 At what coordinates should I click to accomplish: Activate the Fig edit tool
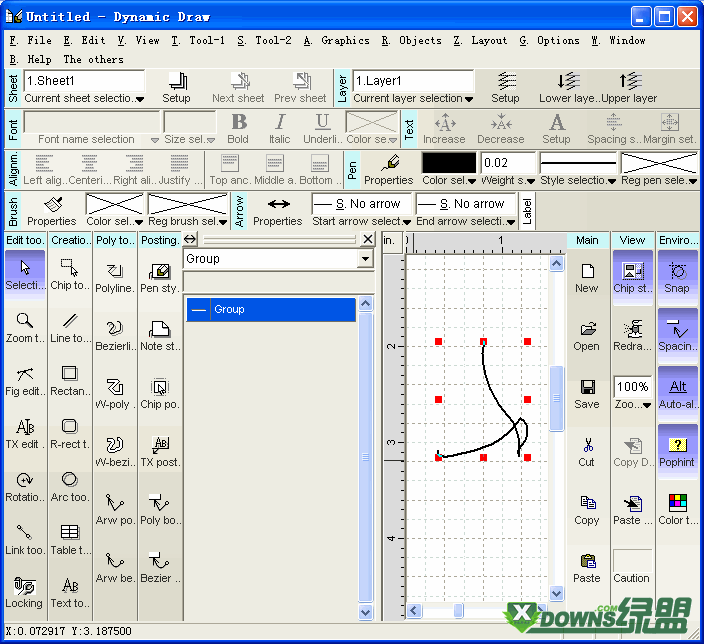click(x=25, y=381)
